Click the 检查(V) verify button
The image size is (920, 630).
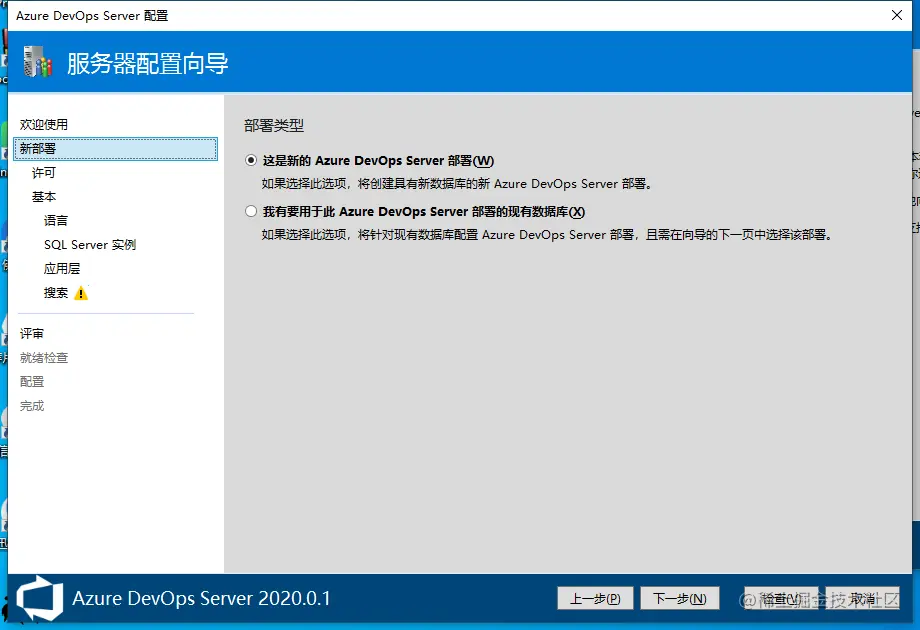[781, 598]
